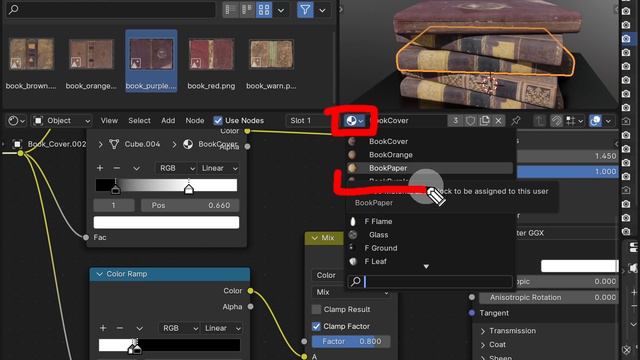
Task: Click the white ramp stop above Pos 0.660
Action: (189, 189)
